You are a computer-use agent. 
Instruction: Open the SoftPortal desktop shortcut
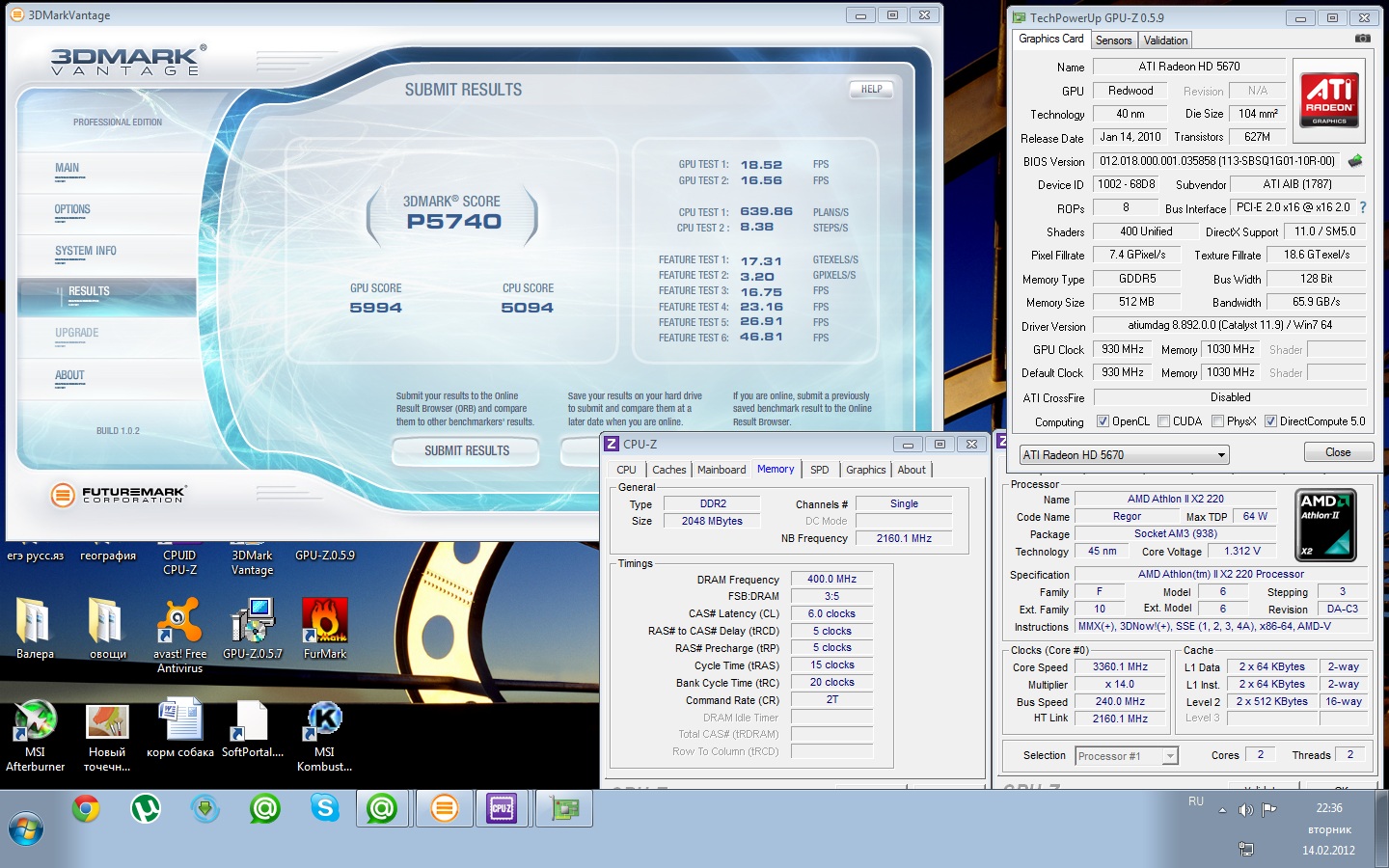point(252,728)
